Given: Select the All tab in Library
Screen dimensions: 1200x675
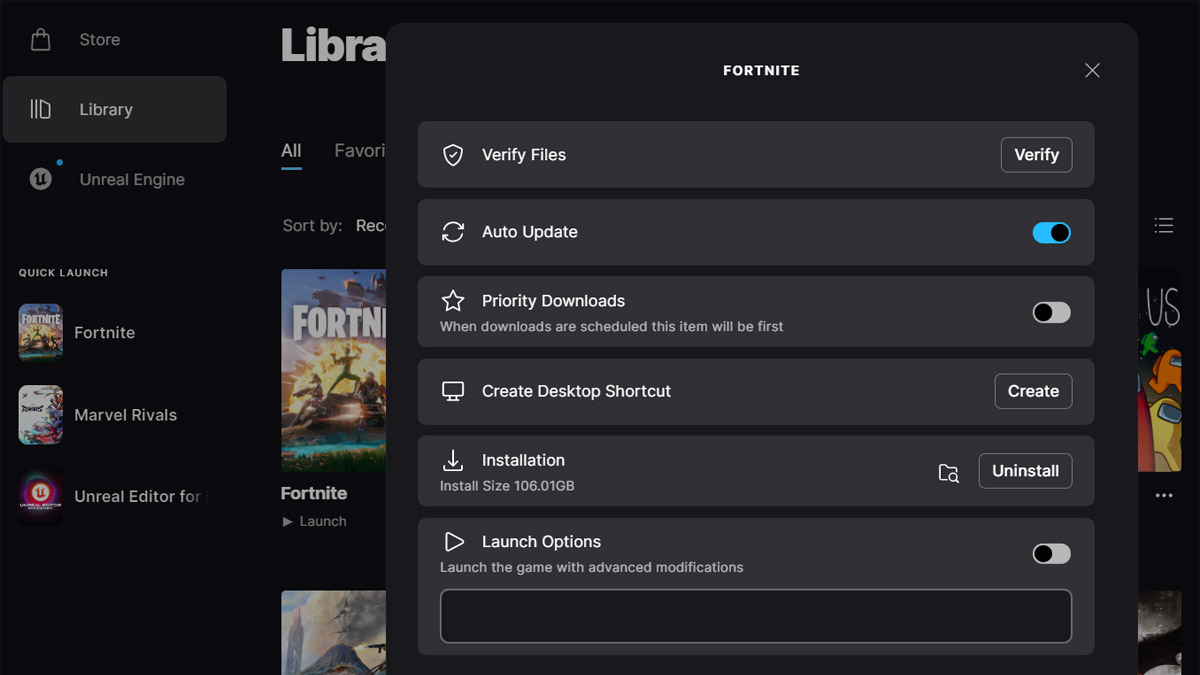Looking at the screenshot, I should 291,151.
